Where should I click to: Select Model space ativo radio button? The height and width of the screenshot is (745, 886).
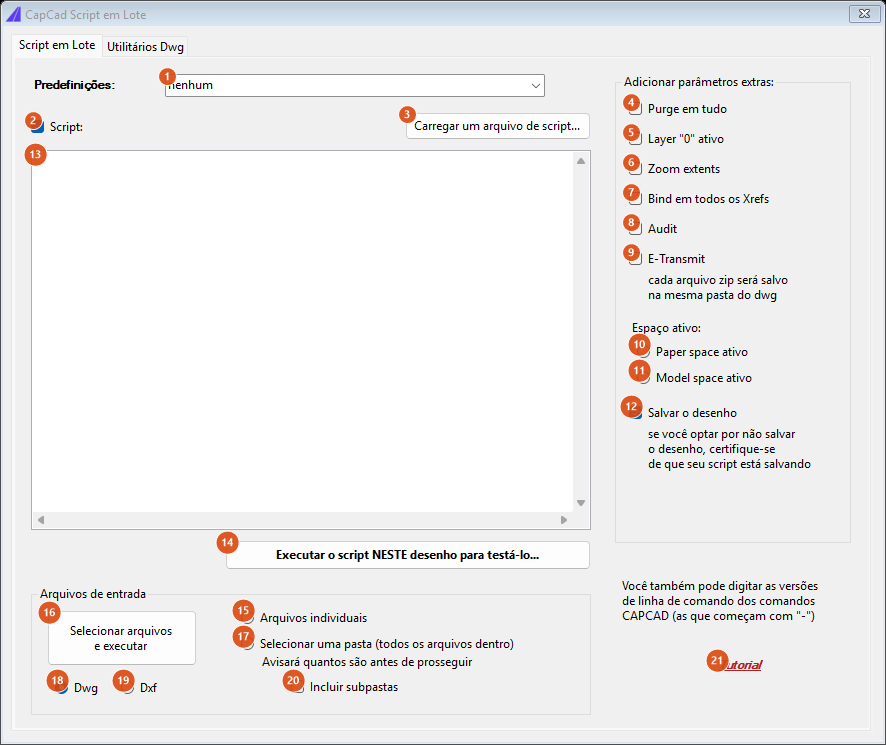(x=644, y=378)
